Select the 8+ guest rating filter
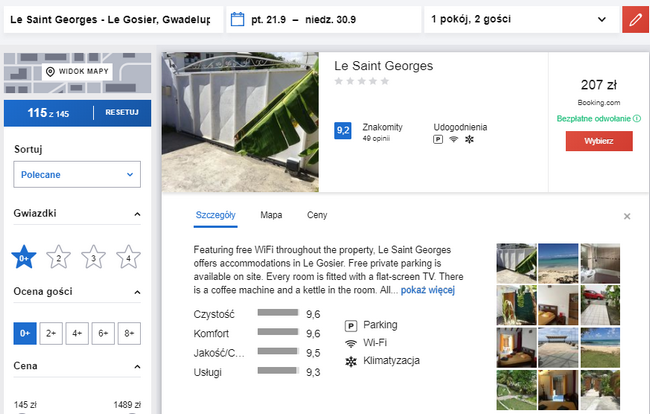 [x=129, y=333]
